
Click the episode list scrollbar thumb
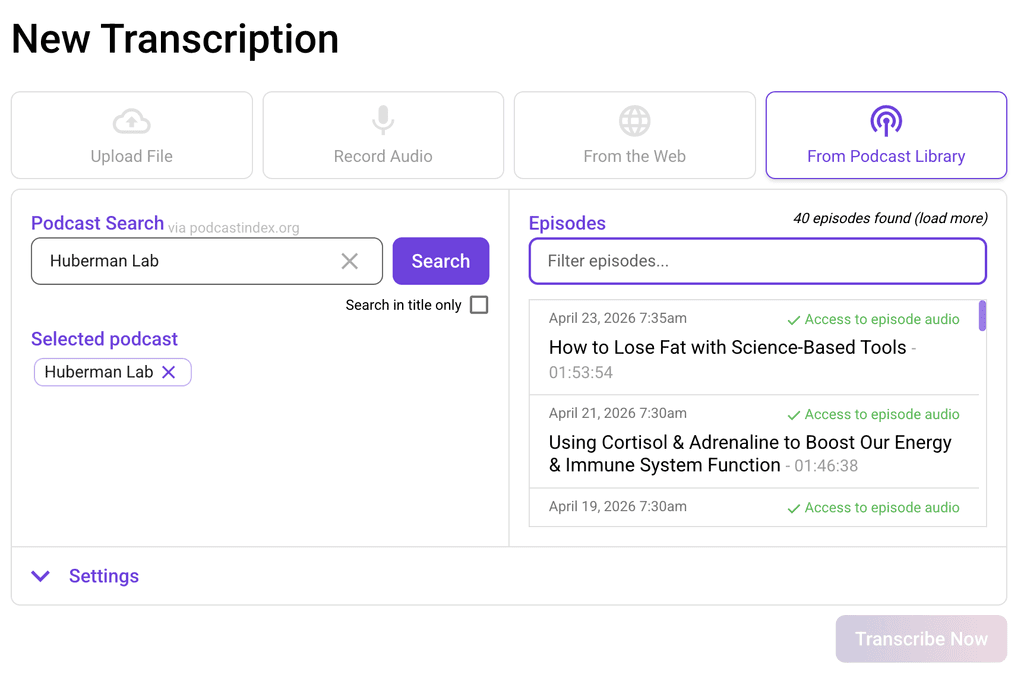click(982, 316)
